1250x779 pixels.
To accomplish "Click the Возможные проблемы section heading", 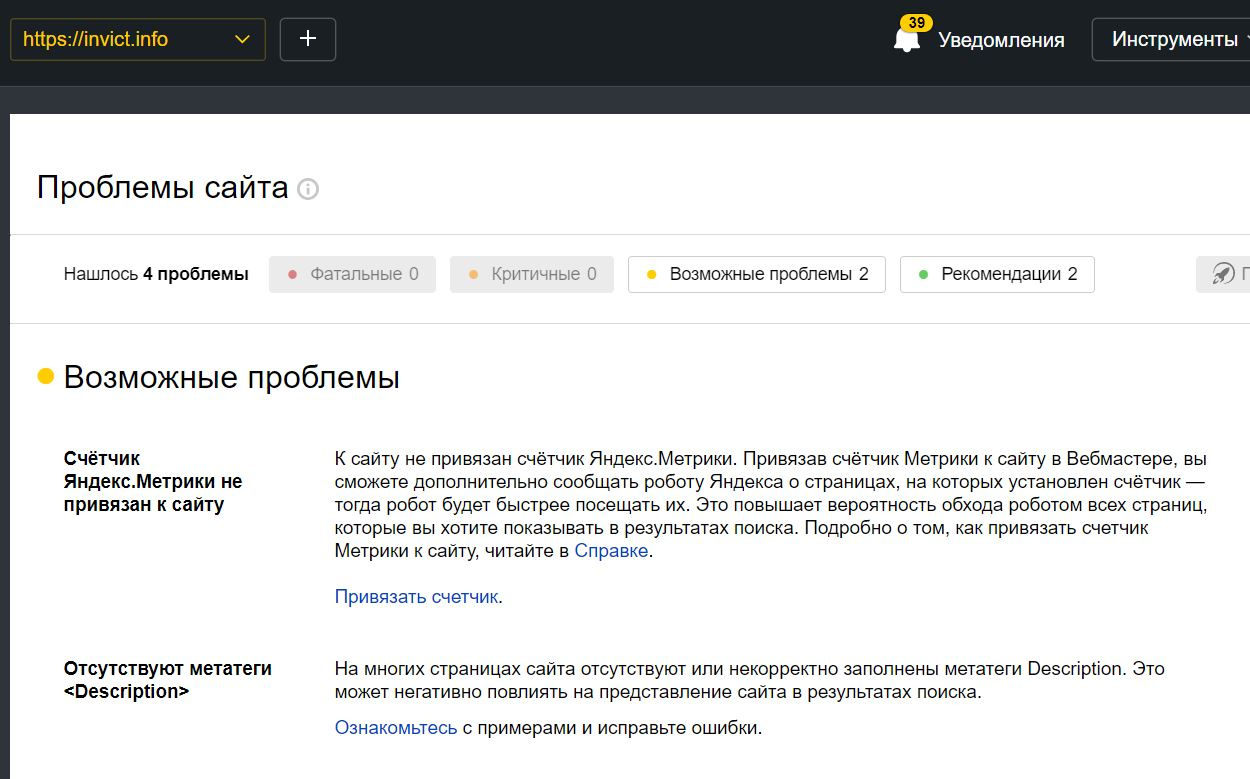I will click(231, 377).
